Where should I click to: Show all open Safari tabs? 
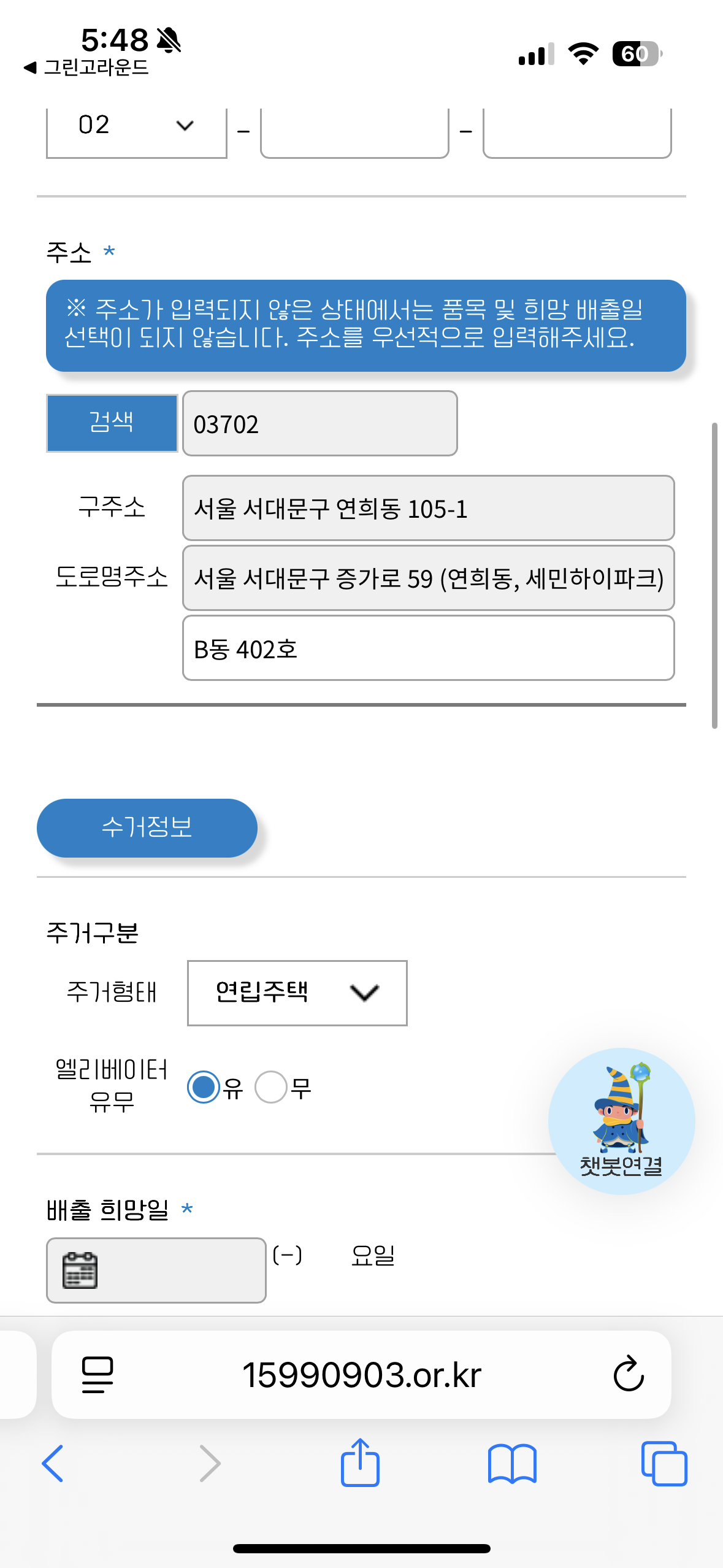click(664, 1463)
